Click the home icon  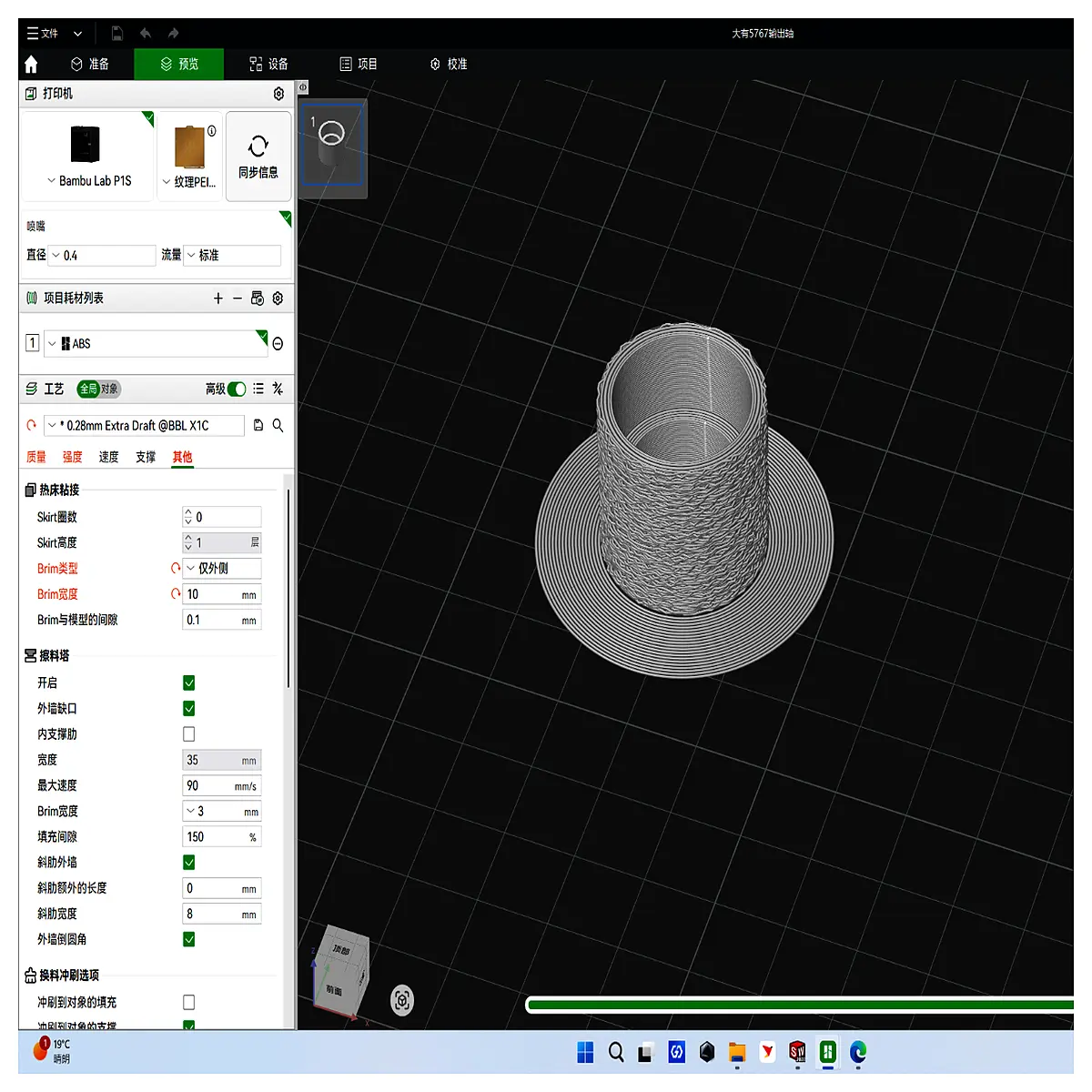click(x=31, y=64)
